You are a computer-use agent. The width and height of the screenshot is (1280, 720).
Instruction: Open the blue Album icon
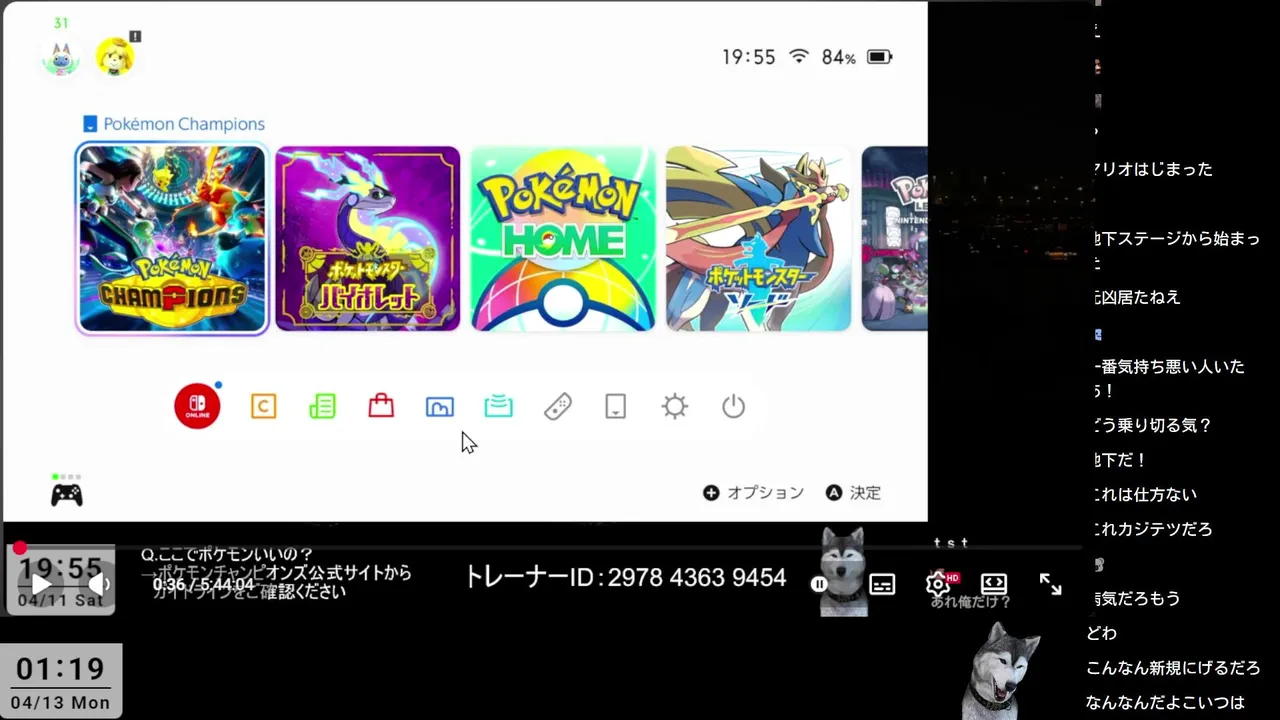click(x=440, y=406)
